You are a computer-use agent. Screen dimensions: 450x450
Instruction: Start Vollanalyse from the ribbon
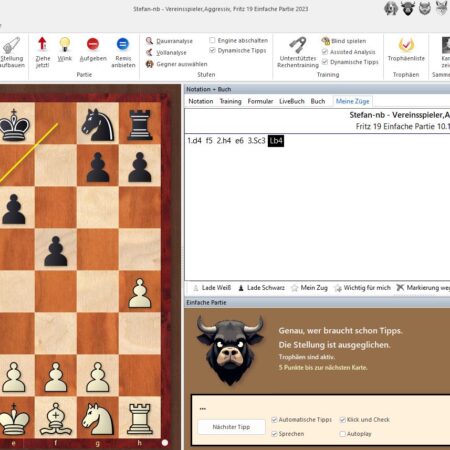pyautogui.click(x=166, y=52)
